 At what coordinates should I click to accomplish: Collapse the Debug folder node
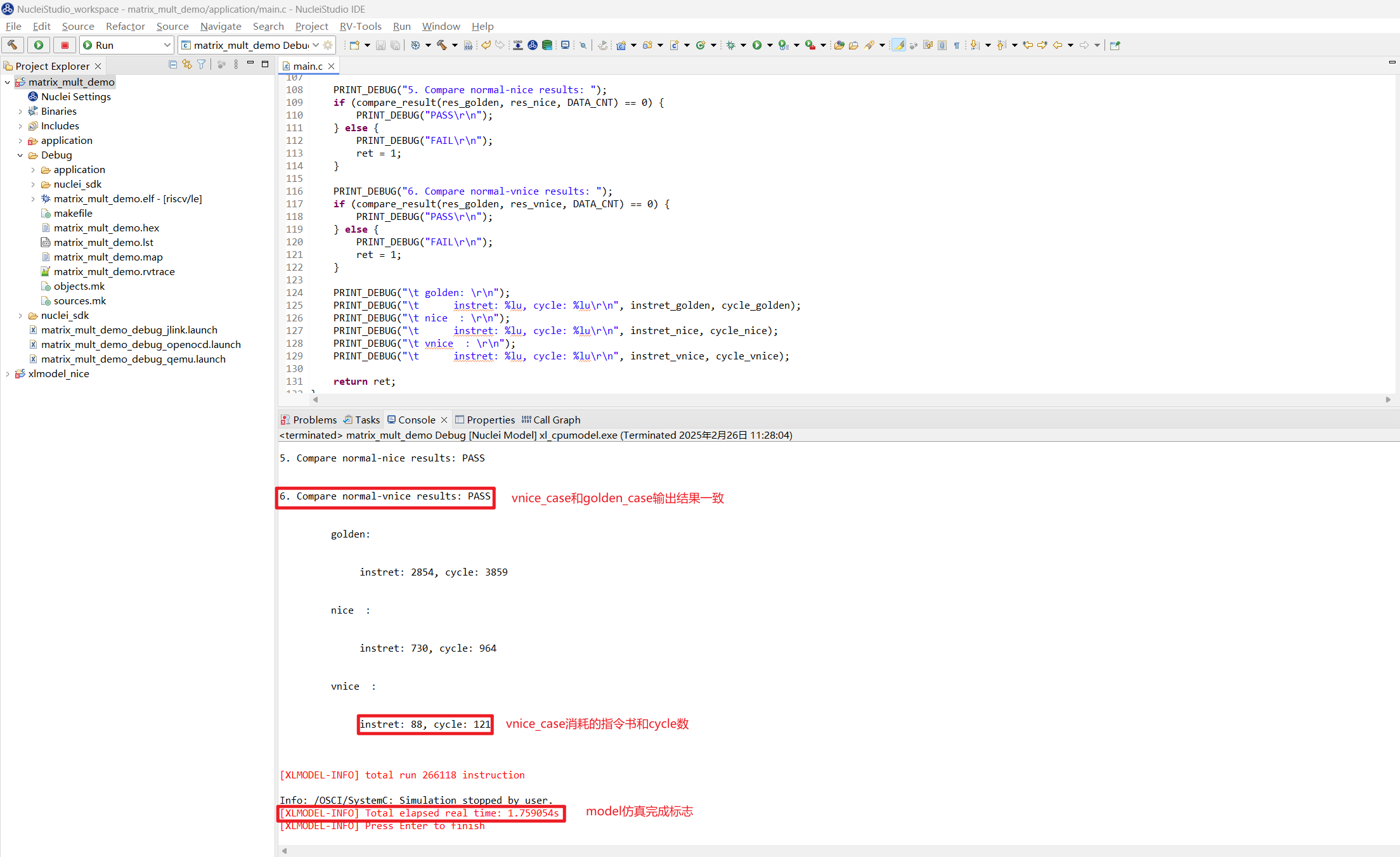coord(20,155)
